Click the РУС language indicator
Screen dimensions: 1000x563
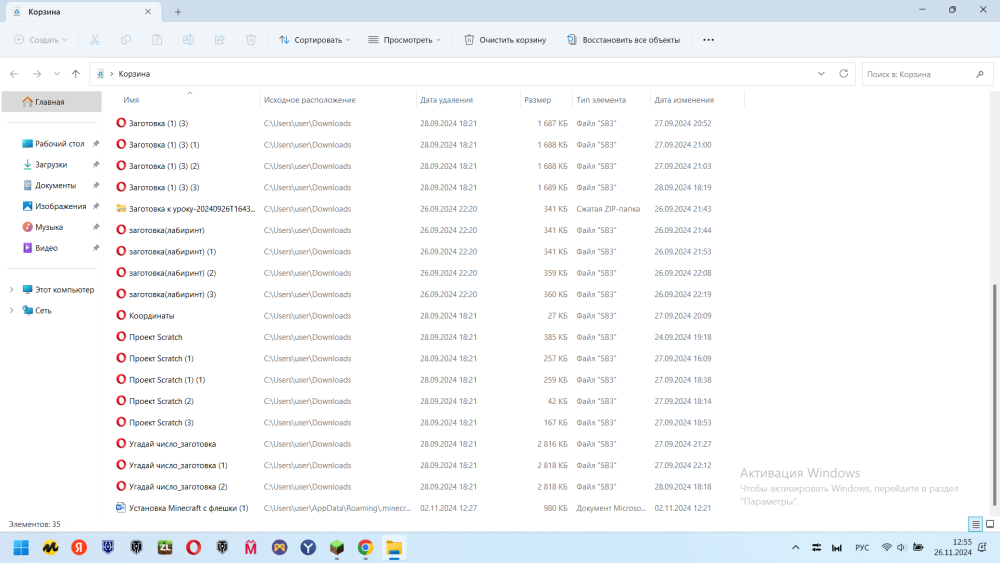pos(862,547)
